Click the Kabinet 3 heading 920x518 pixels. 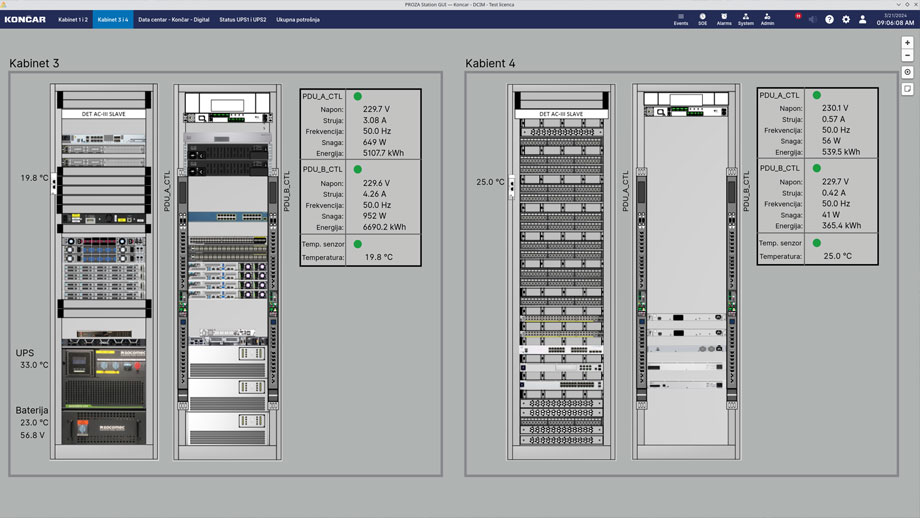pos(34,63)
